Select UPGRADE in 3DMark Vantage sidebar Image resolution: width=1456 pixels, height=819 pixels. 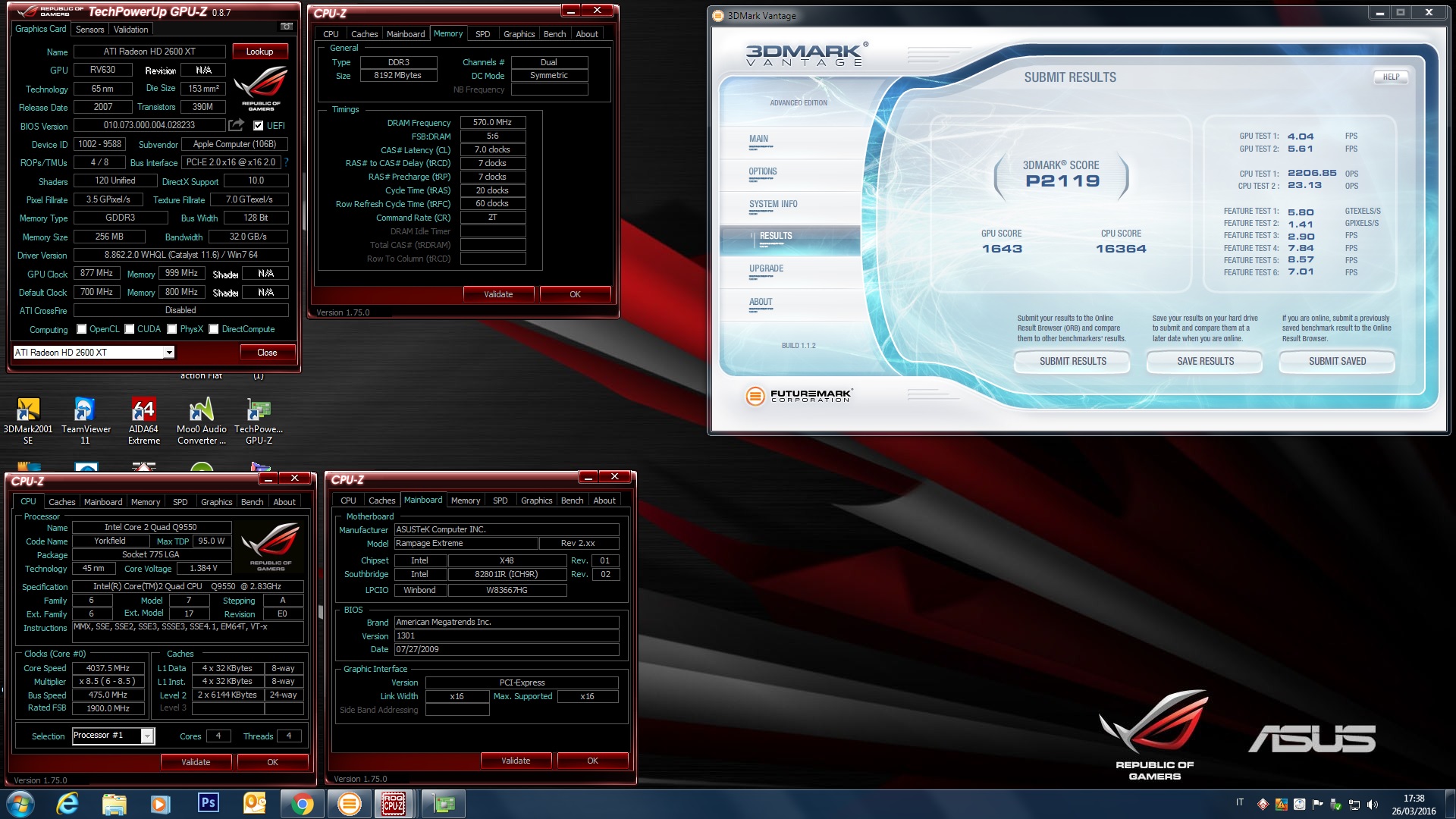(x=766, y=268)
